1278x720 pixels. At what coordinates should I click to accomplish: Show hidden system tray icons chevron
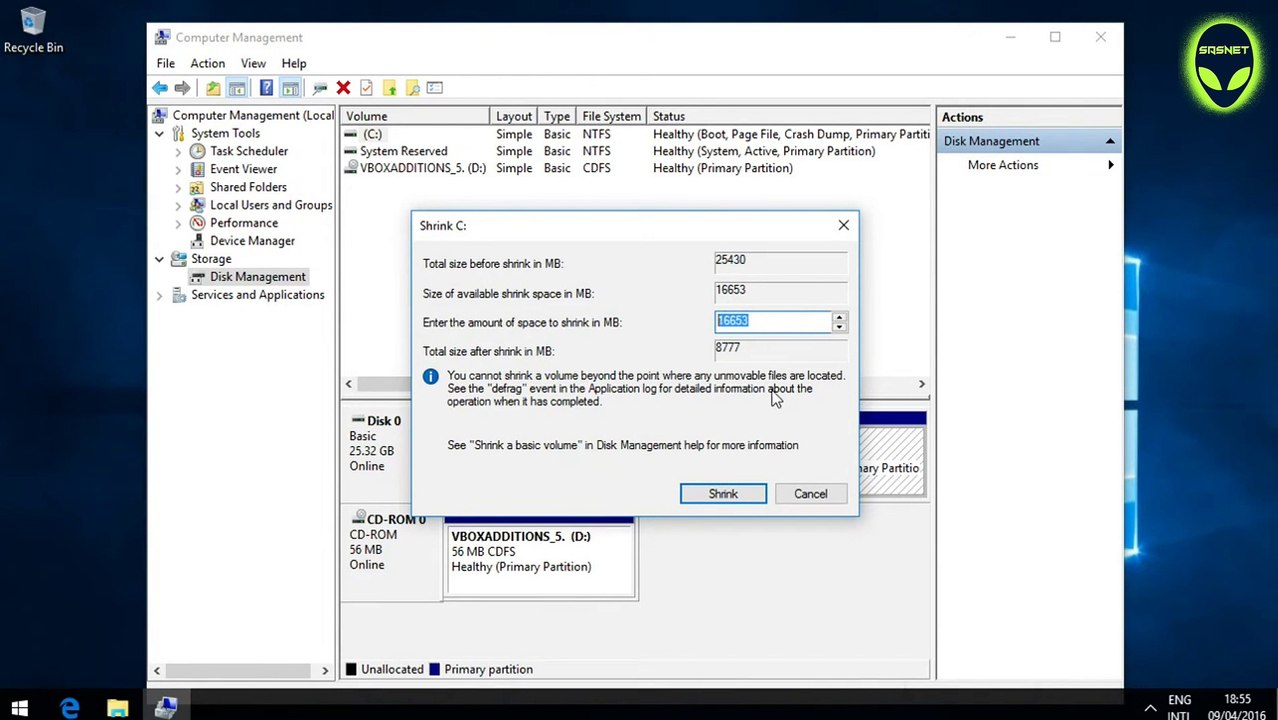(1150, 708)
